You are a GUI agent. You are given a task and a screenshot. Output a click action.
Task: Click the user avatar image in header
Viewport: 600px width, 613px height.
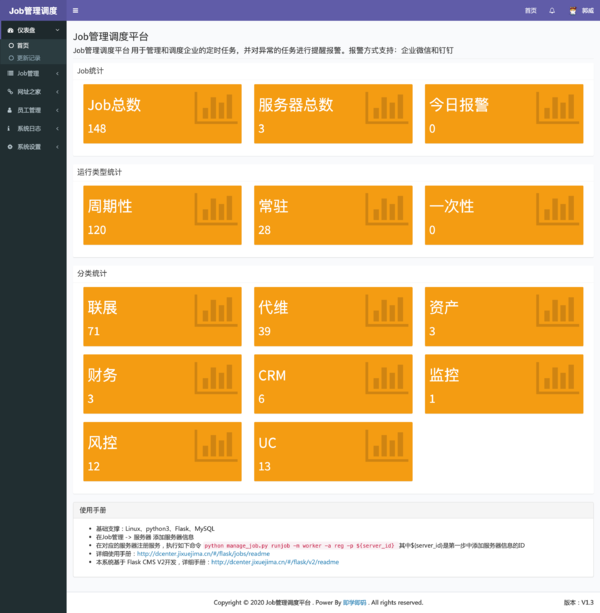coord(573,11)
